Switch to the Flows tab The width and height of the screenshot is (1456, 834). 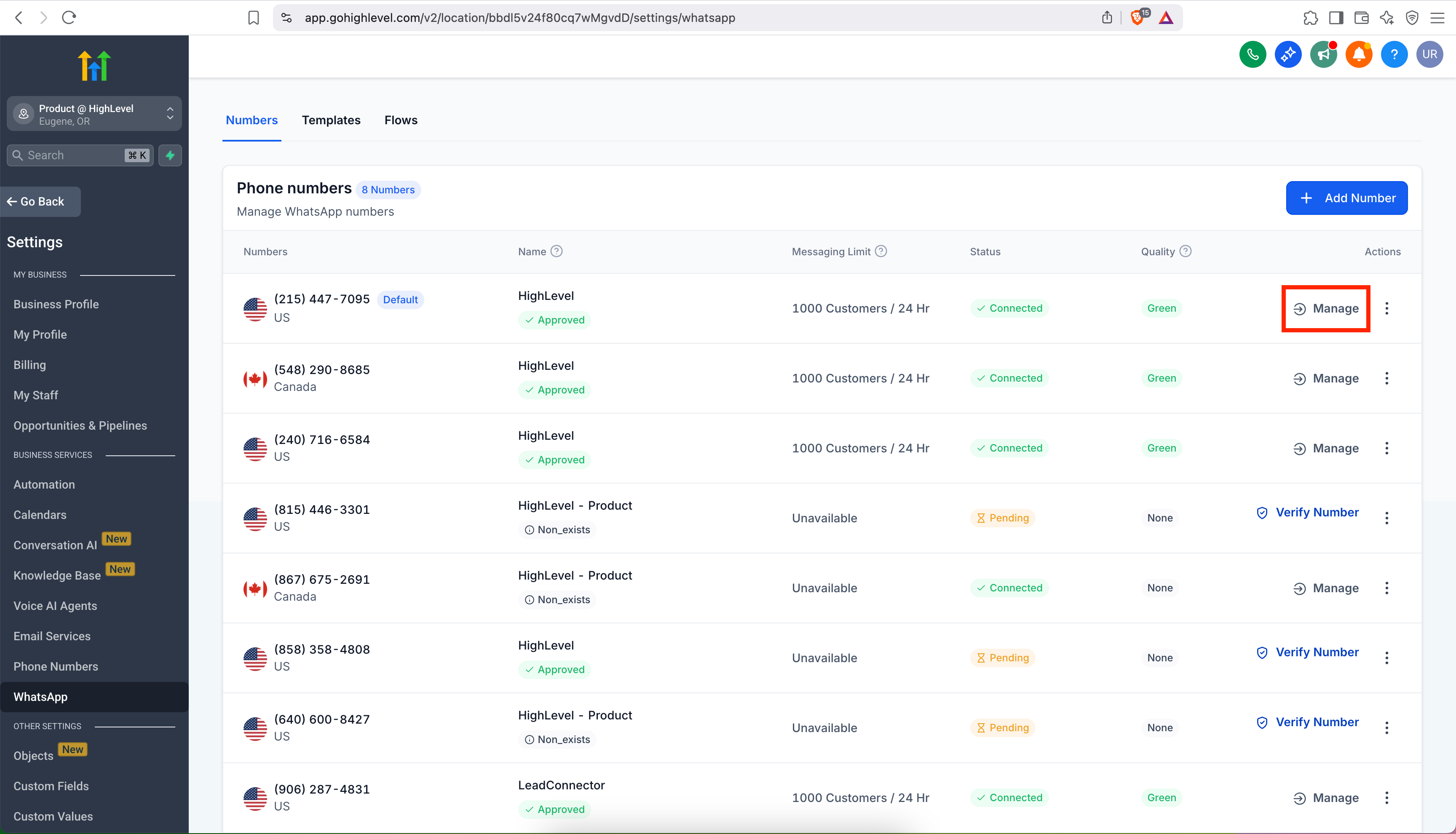click(401, 120)
